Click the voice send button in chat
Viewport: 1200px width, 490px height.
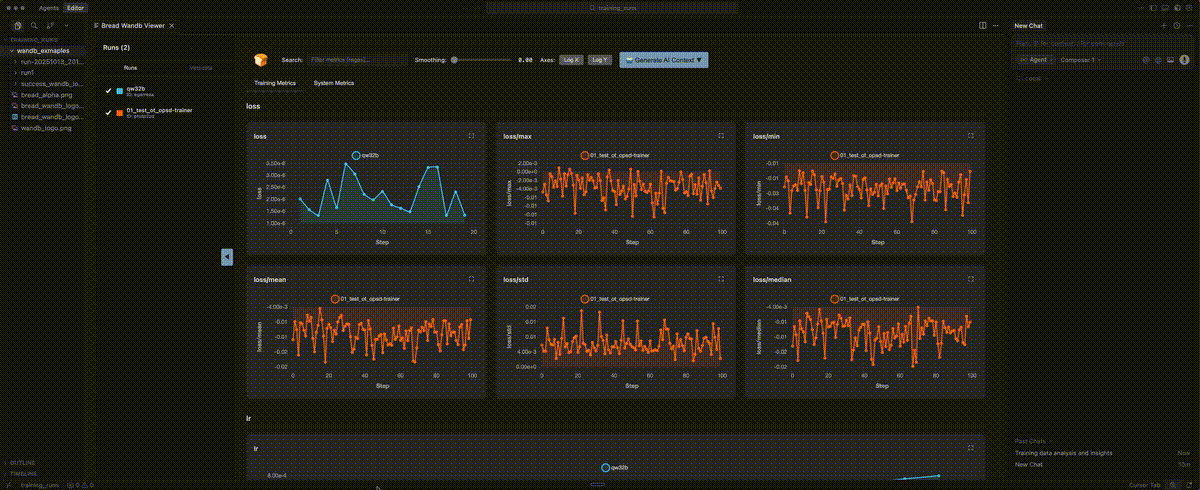pyautogui.click(x=1185, y=60)
